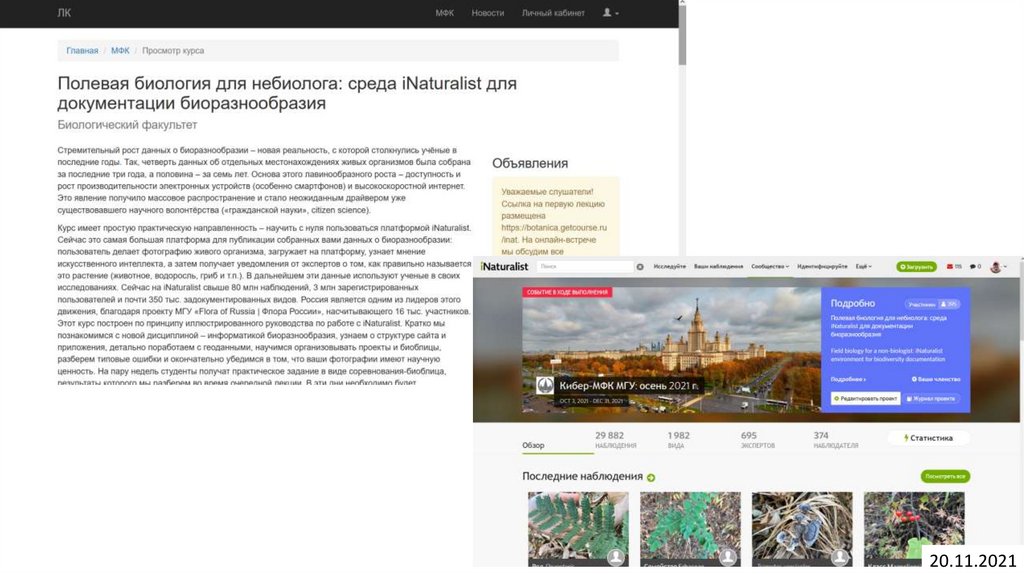This screenshot has width=1024, height=574.
Task: Open Ваше членство settings
Action: point(936,379)
